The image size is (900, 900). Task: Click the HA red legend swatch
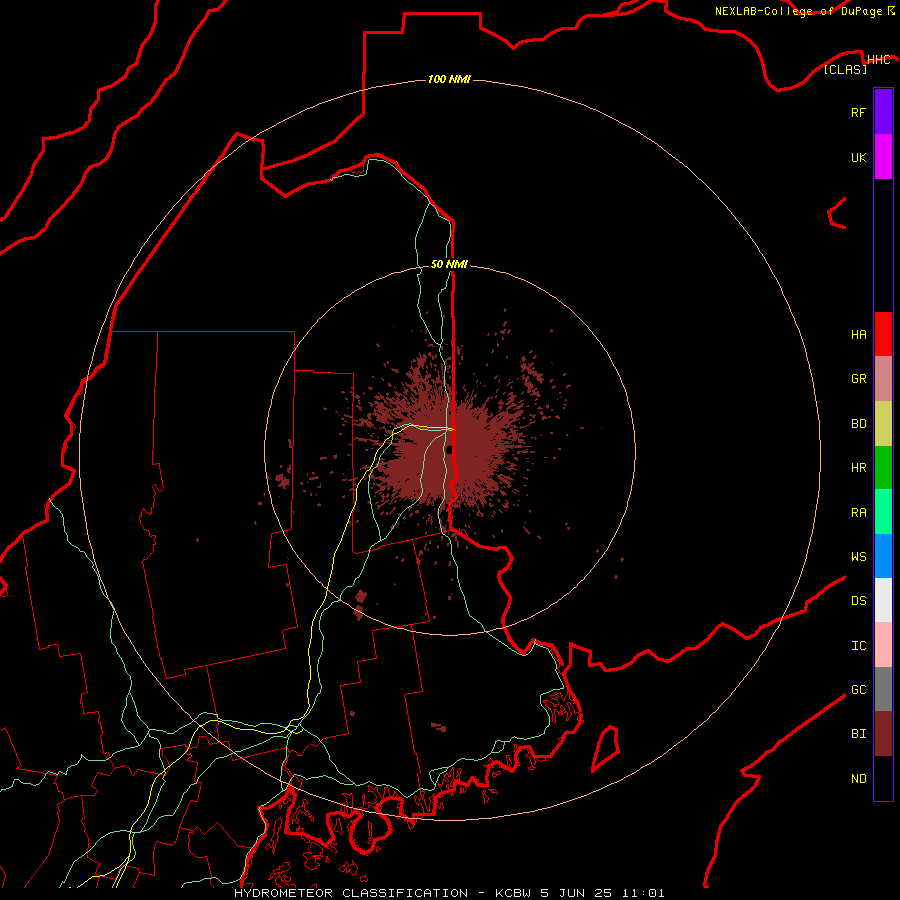coord(883,334)
